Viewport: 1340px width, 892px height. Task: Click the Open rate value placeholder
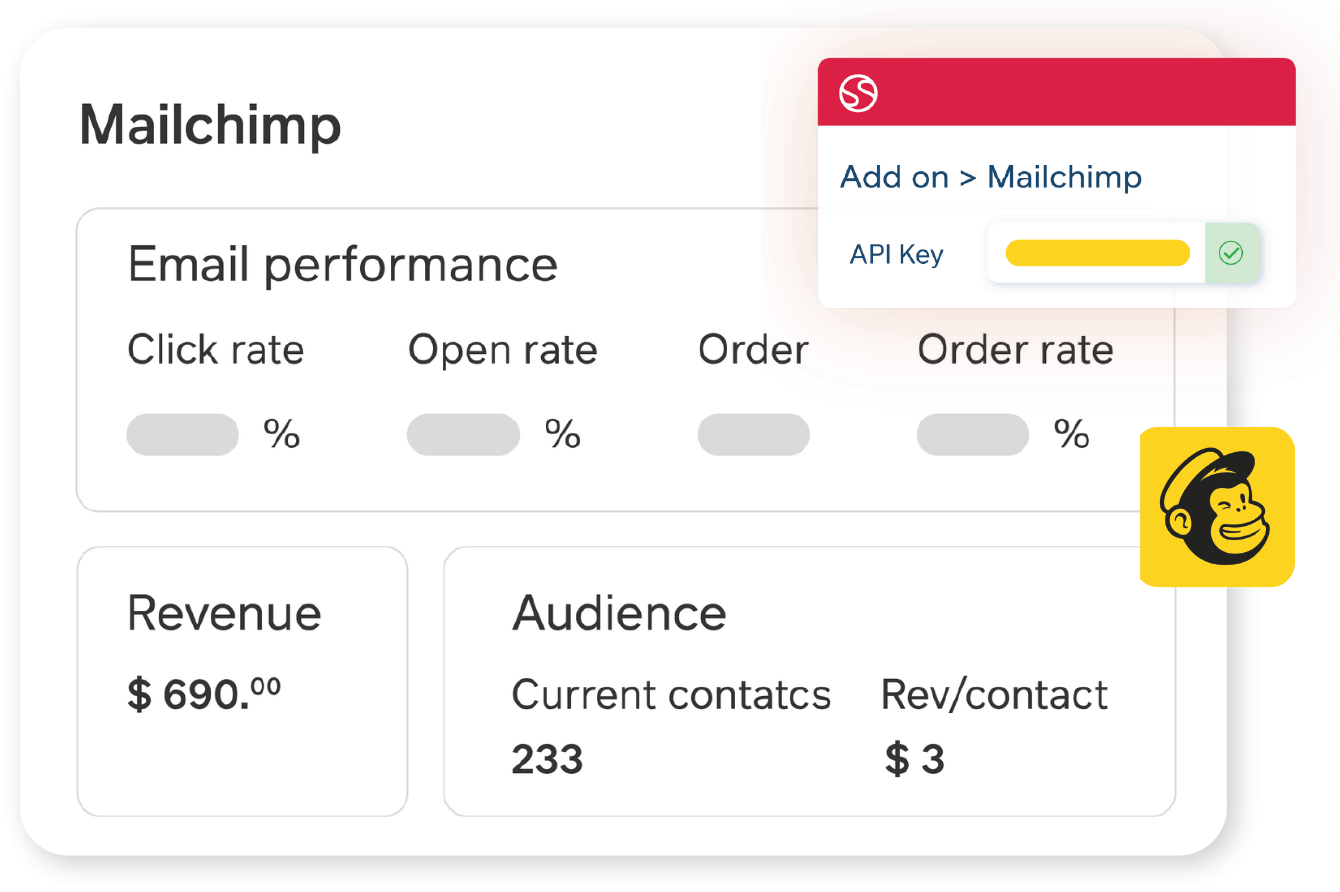463,435
